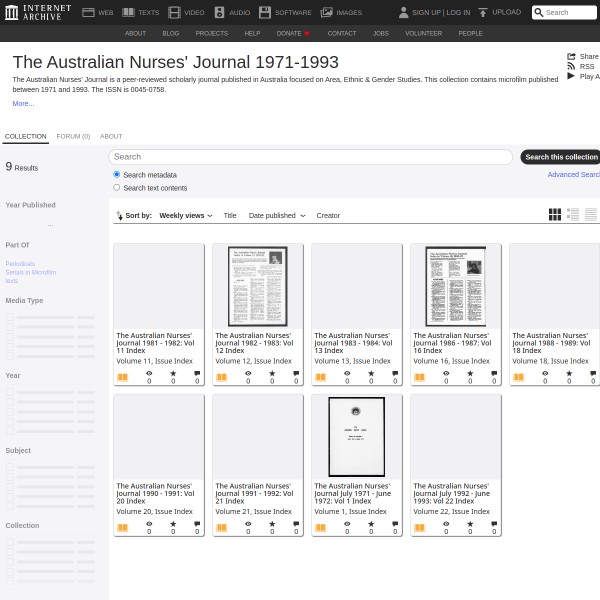Screen dimensions: 600x600
Task: Open the Weekly views sort dropdown
Action: pyautogui.click(x=185, y=215)
